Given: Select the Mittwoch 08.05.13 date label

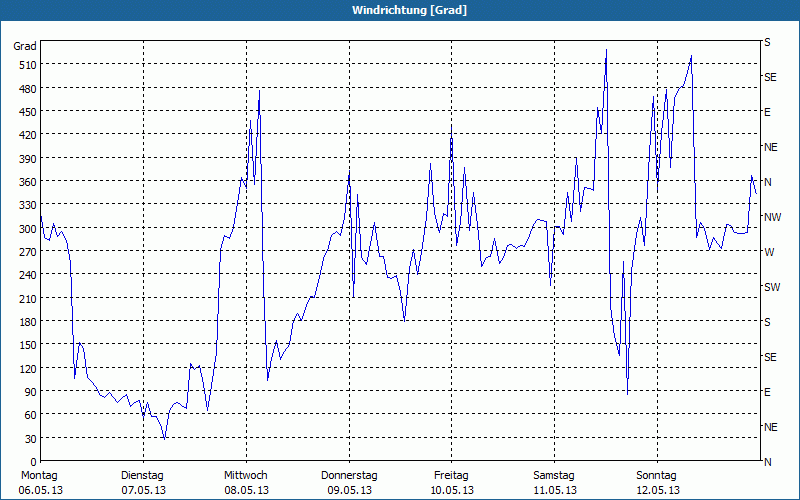Looking at the screenshot, I should pos(245,482).
